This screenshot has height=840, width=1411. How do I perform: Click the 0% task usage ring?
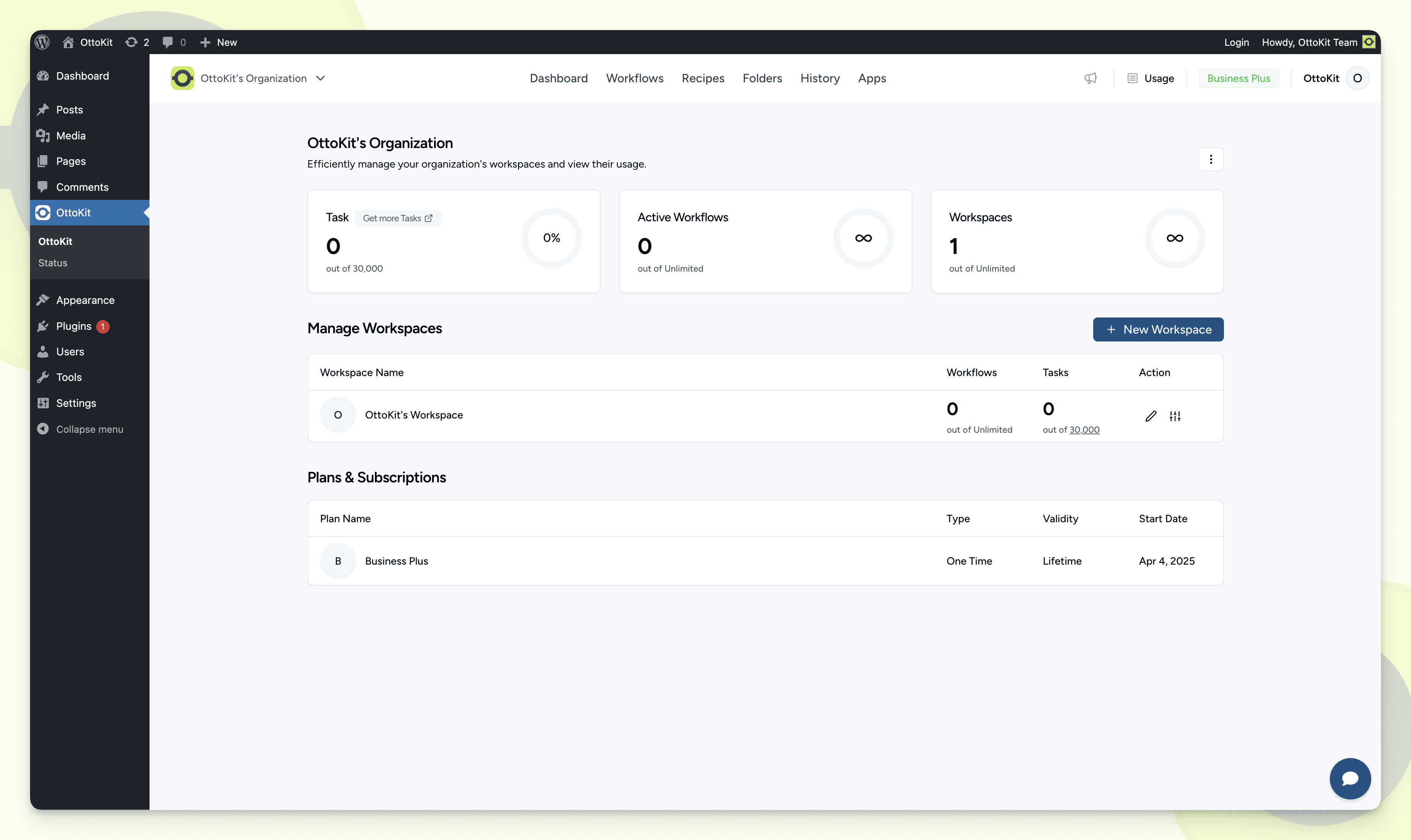[x=552, y=238]
